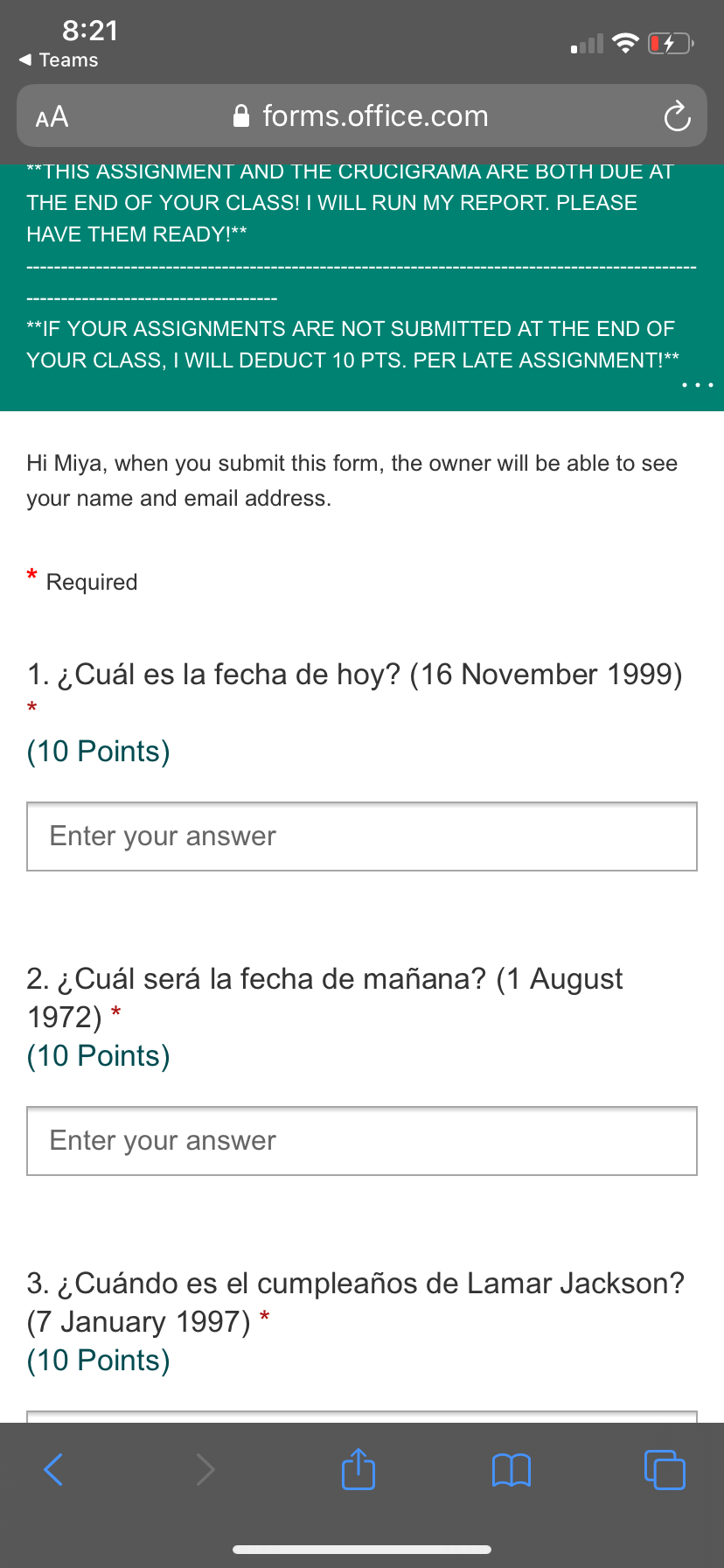The width and height of the screenshot is (724, 1568).
Task: Tap the answer box under question 3
Action: pyautogui.click(x=362, y=1417)
